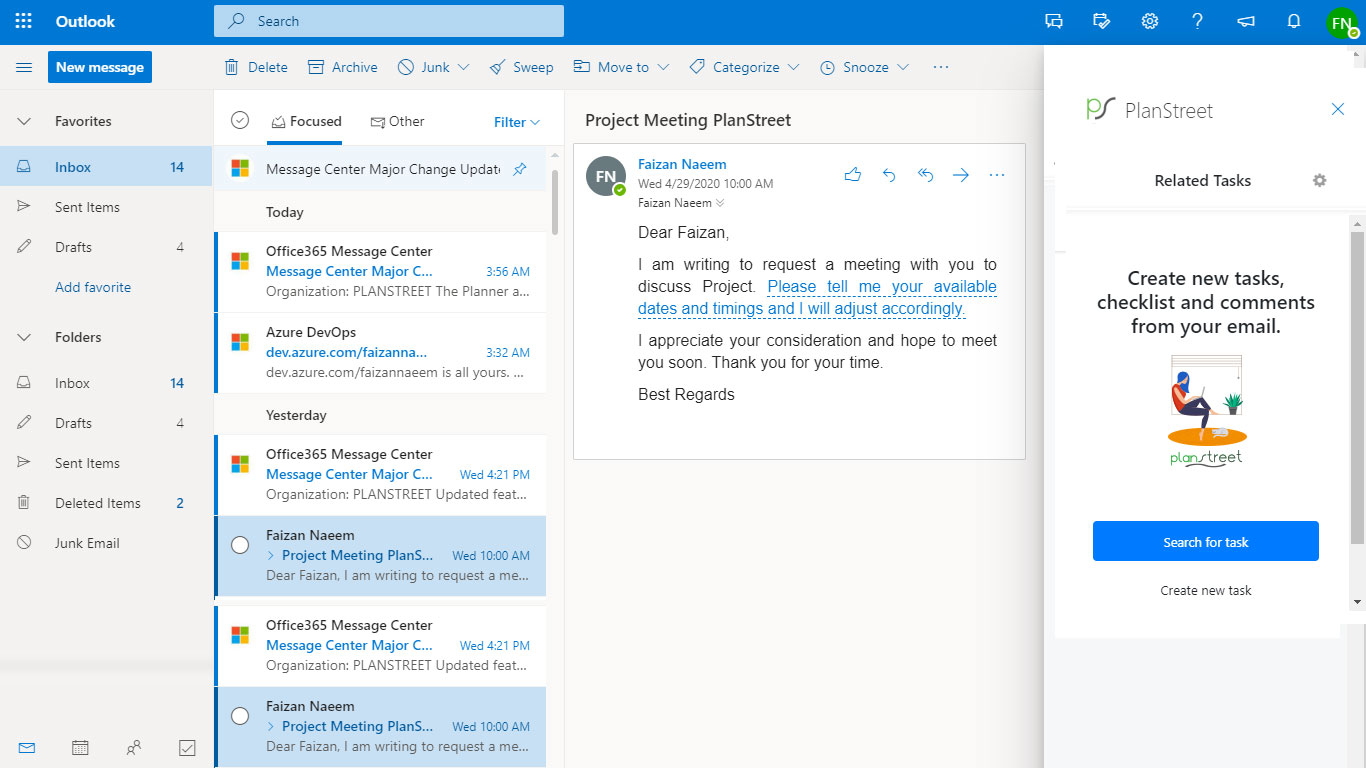
Task: Open the My Day calendar check icon
Action: [1102, 21]
